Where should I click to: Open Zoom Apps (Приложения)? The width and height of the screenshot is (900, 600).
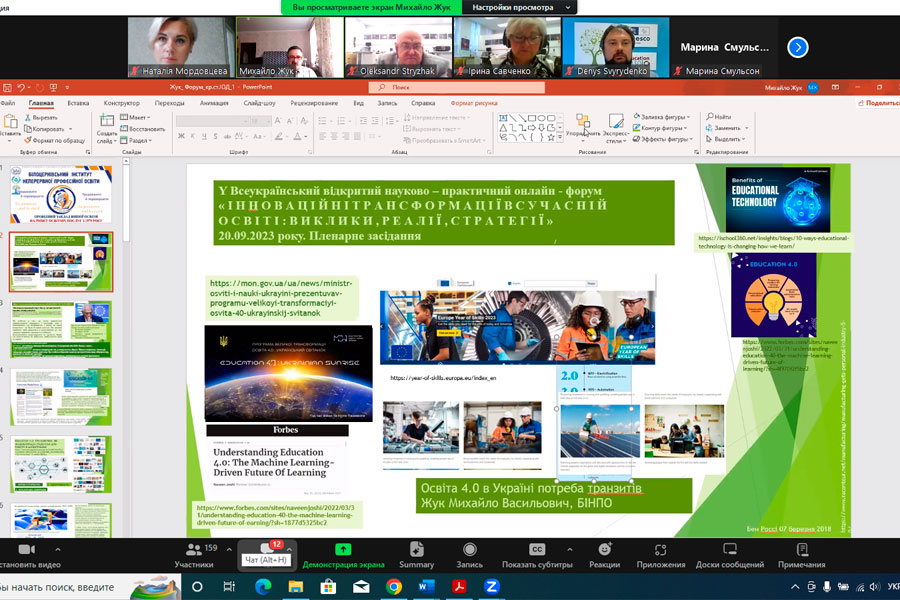[x=661, y=551]
